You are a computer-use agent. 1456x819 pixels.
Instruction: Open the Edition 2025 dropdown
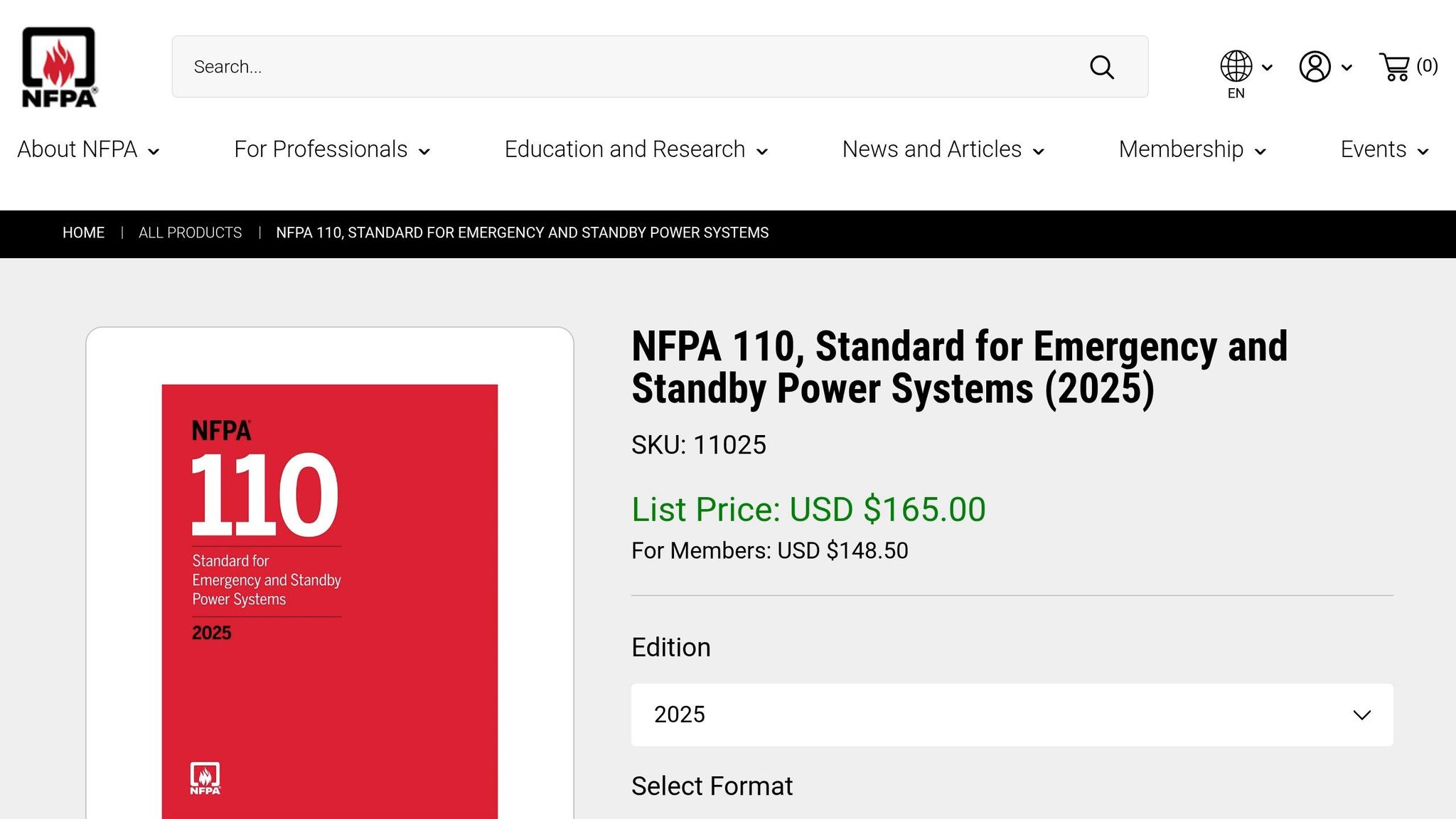(x=1012, y=715)
